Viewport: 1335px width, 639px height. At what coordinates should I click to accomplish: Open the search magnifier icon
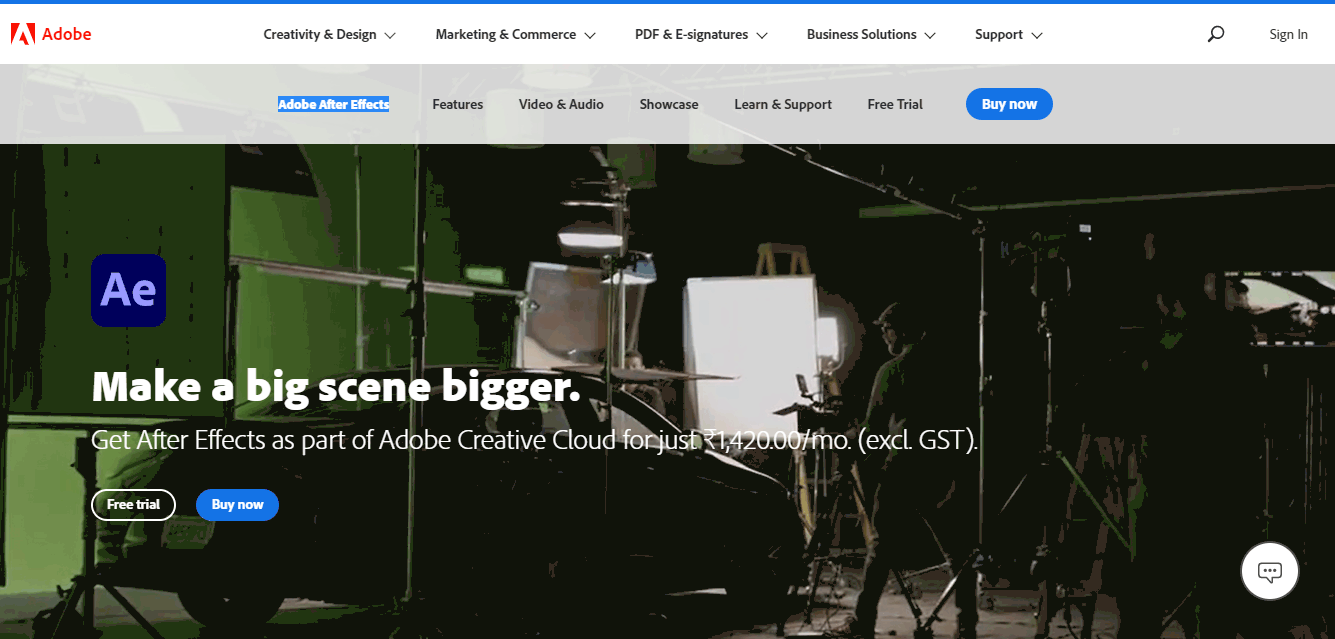click(x=1216, y=34)
